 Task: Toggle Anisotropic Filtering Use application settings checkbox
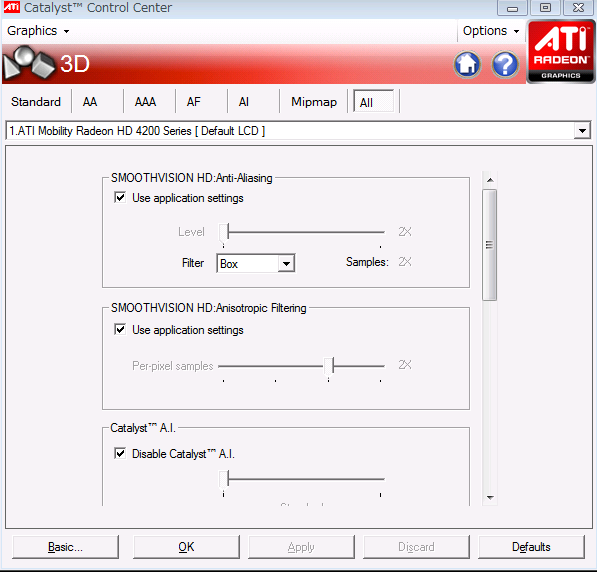click(120, 329)
